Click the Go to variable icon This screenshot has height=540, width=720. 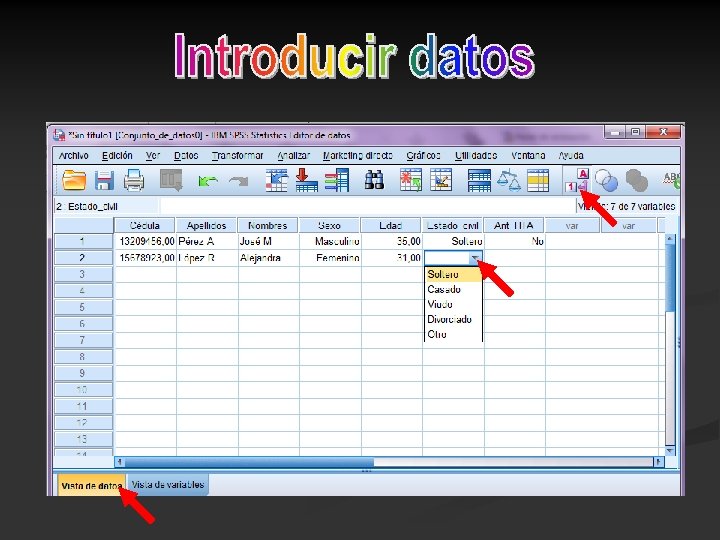[306, 180]
